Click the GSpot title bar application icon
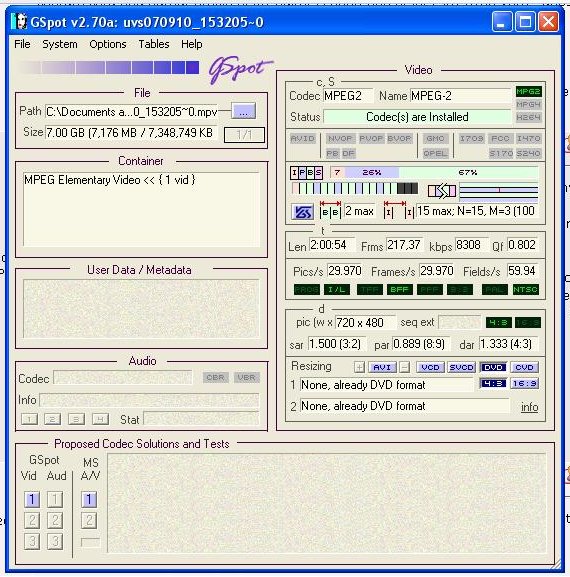Image resolution: width=570 pixels, height=577 pixels. pos(19,21)
